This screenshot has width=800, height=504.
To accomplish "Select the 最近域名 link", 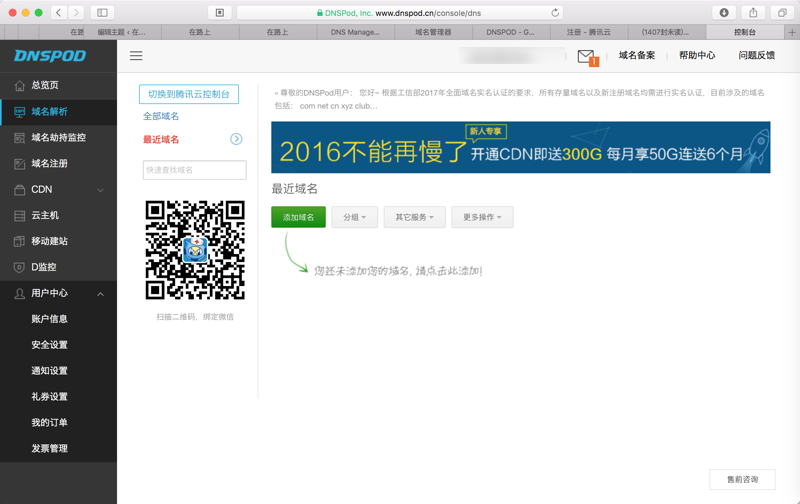I will pyautogui.click(x=161, y=139).
